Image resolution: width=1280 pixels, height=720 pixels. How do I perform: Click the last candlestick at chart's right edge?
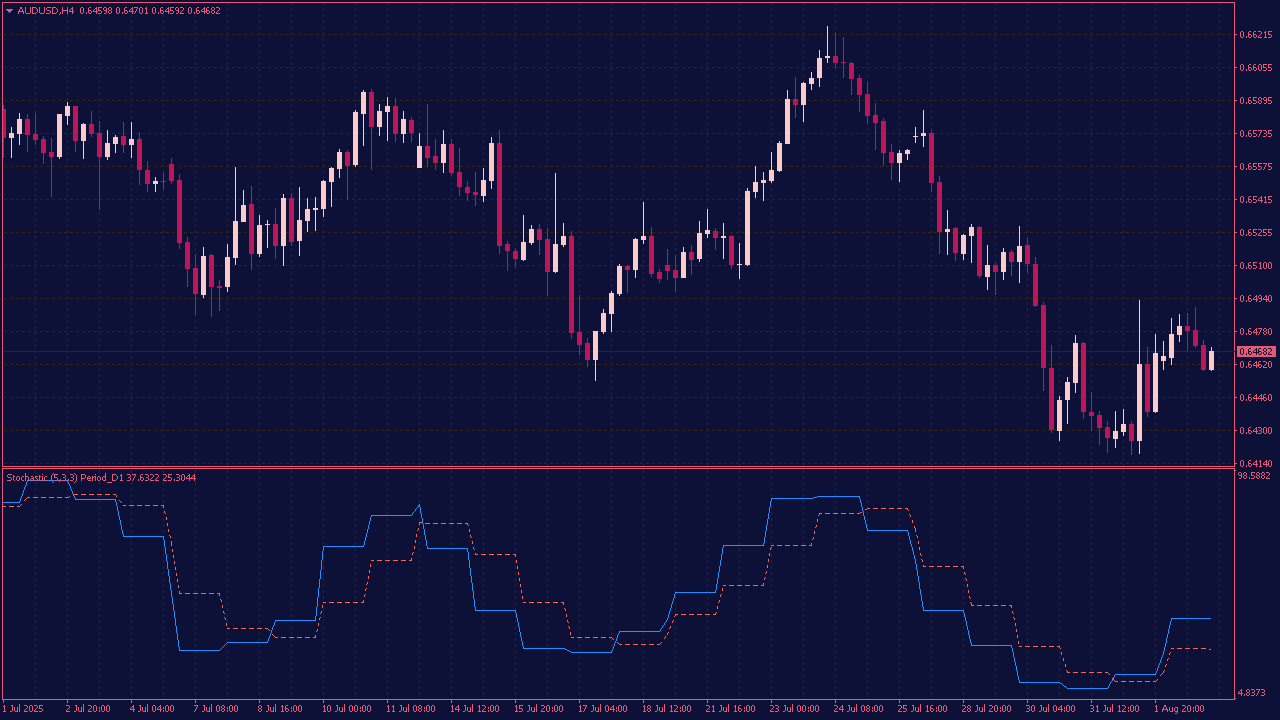pos(1211,360)
